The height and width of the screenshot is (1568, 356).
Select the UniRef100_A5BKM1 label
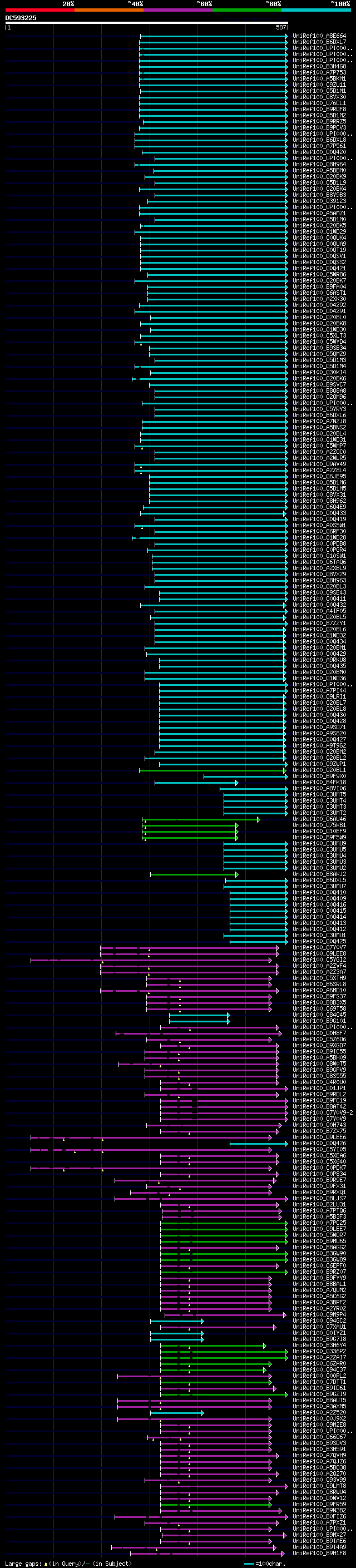click(319, 78)
